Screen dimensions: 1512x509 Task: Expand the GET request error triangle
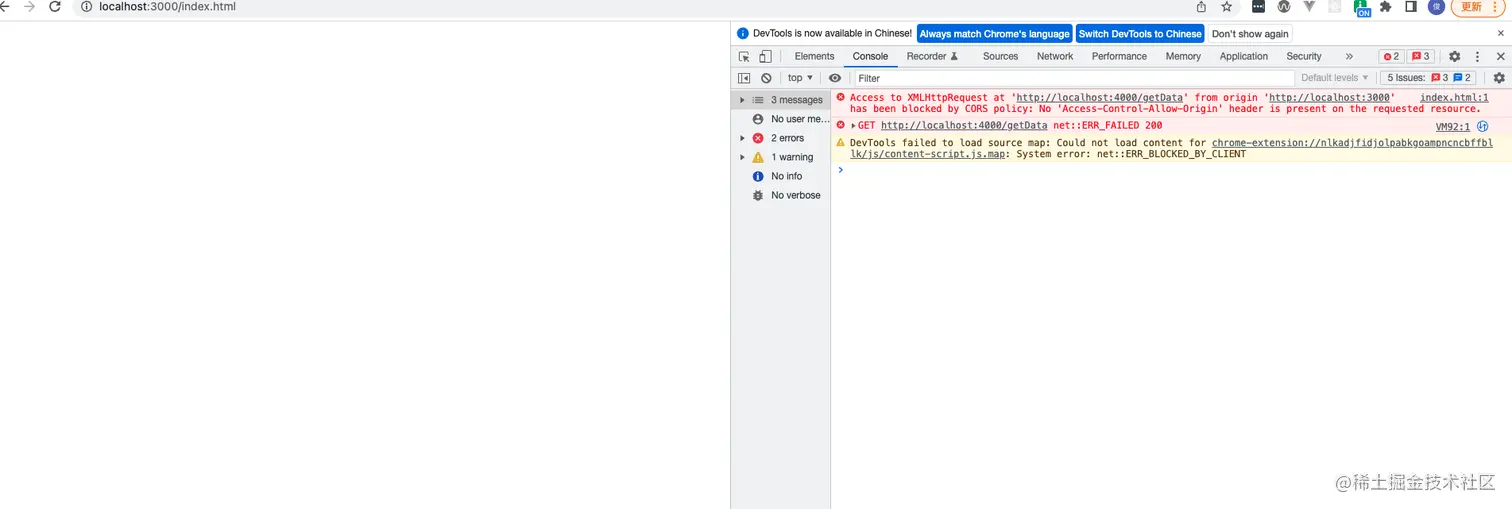[854, 126]
